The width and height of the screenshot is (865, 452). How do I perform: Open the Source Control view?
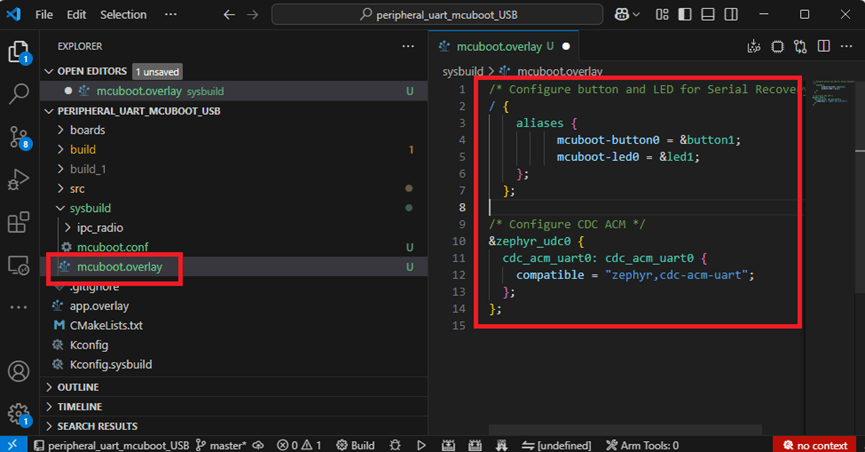[x=18, y=137]
